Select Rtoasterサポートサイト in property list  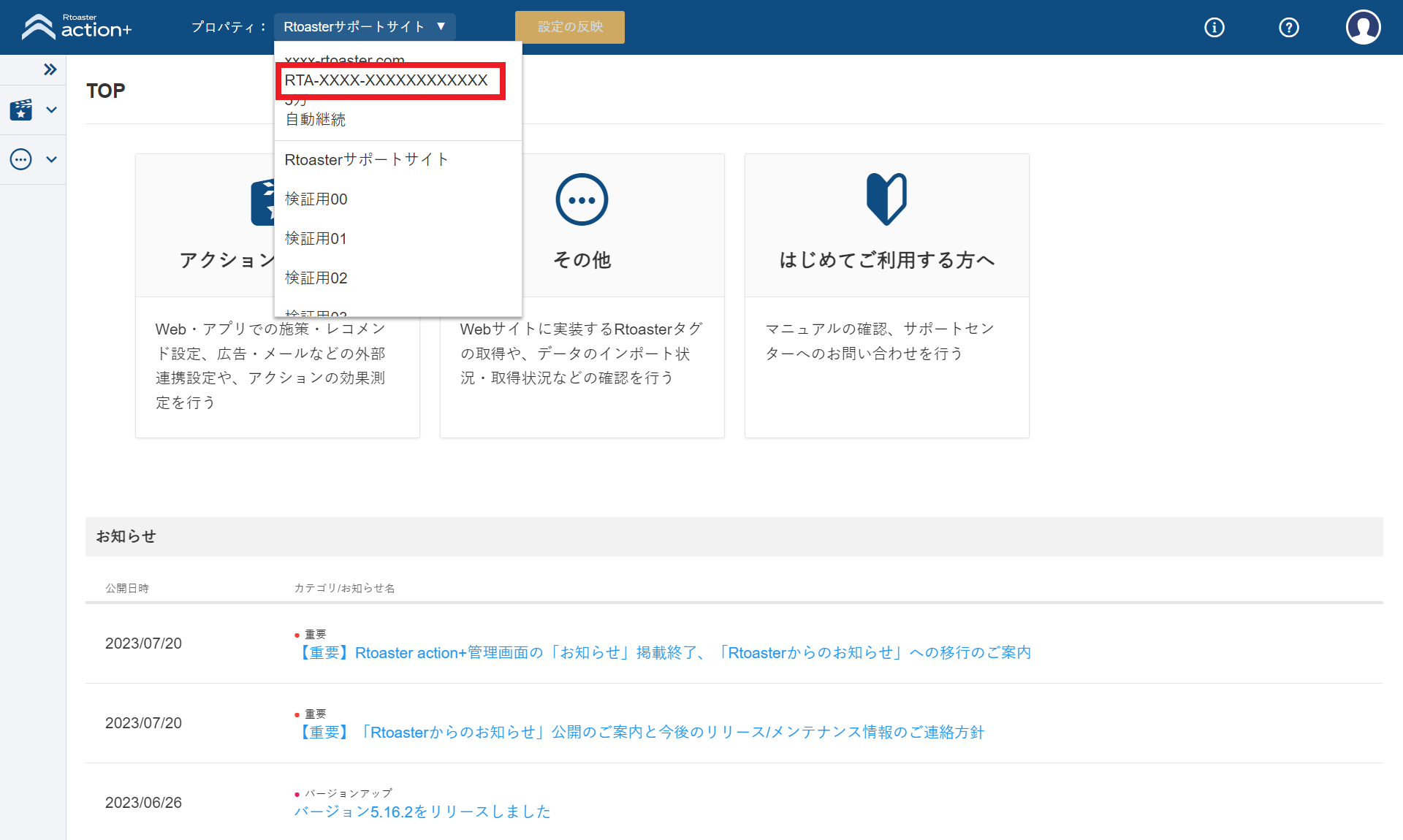(x=398, y=159)
